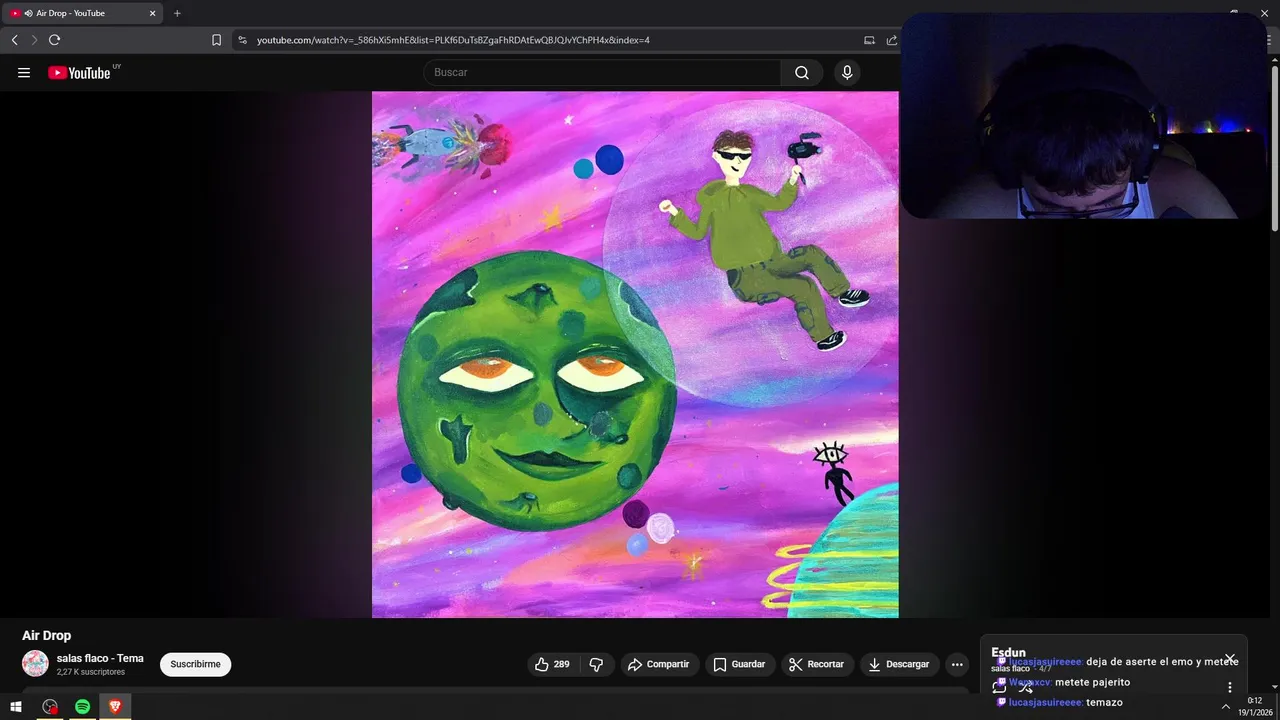
Task: Click chat message 'temazo'
Action: [x=1104, y=702]
